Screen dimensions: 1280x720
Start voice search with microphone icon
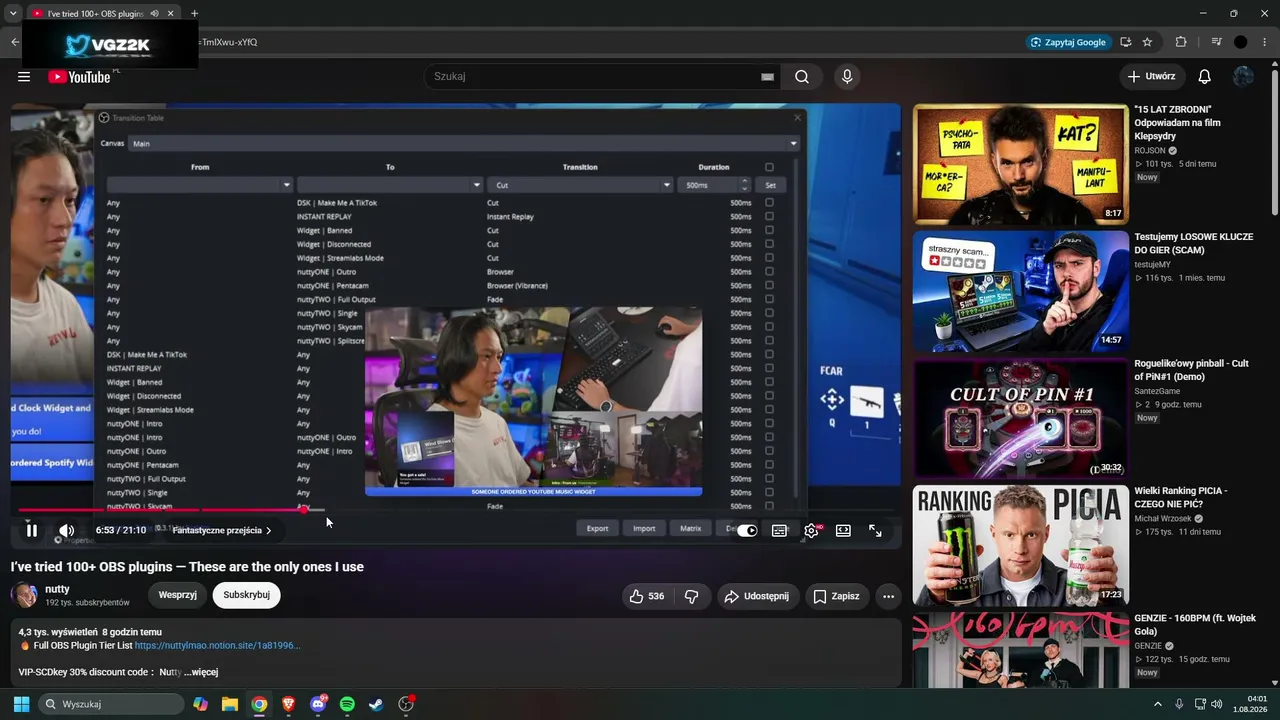[x=847, y=77]
